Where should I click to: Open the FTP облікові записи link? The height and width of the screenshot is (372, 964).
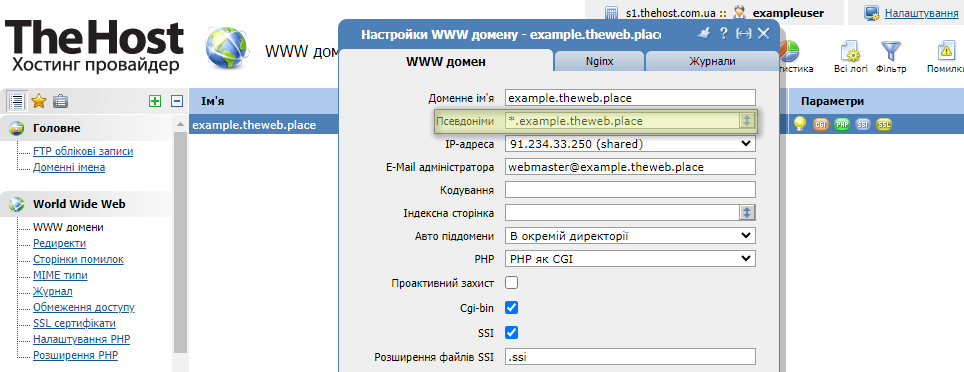(83, 151)
